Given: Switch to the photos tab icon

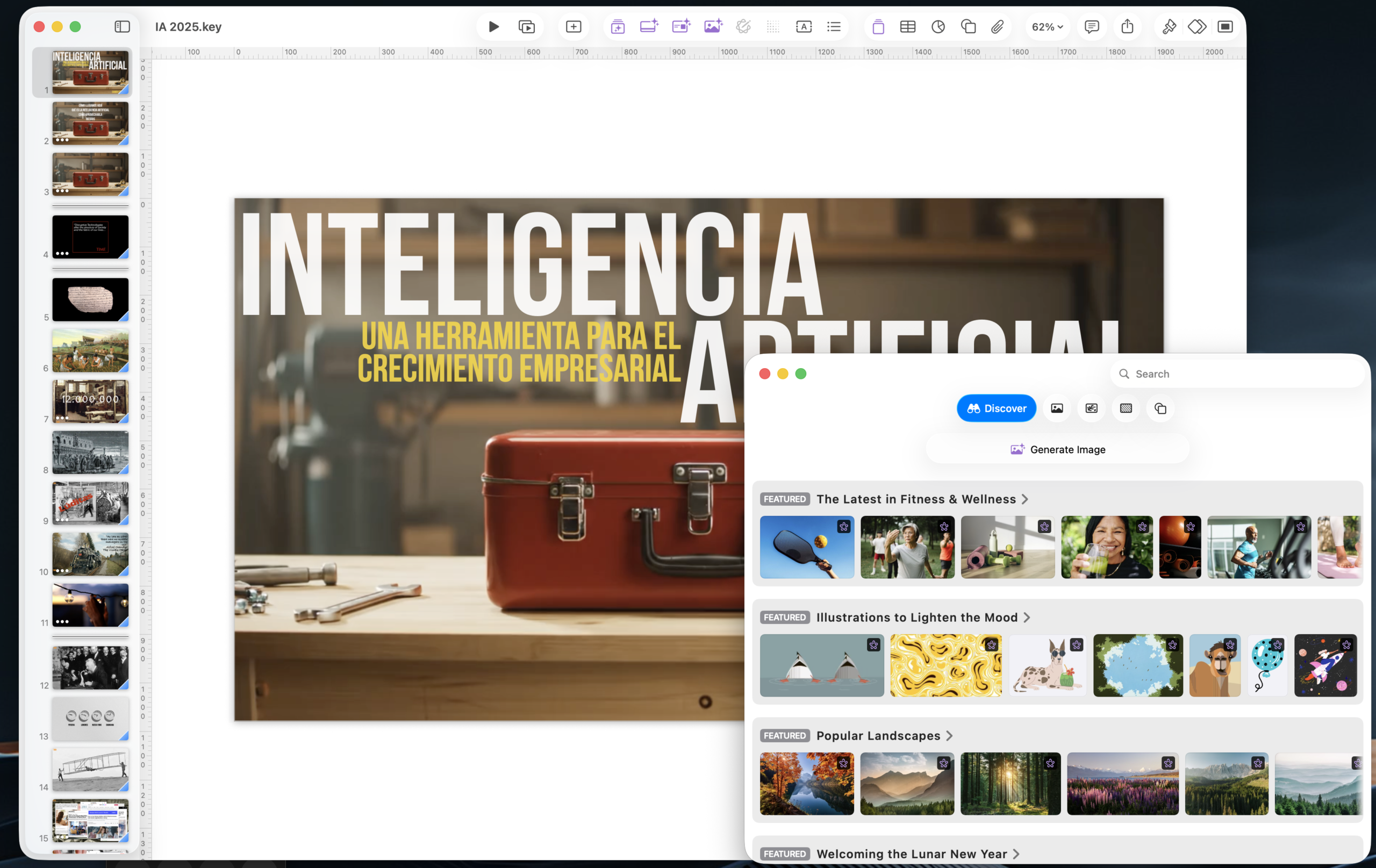Looking at the screenshot, I should click(x=1057, y=408).
